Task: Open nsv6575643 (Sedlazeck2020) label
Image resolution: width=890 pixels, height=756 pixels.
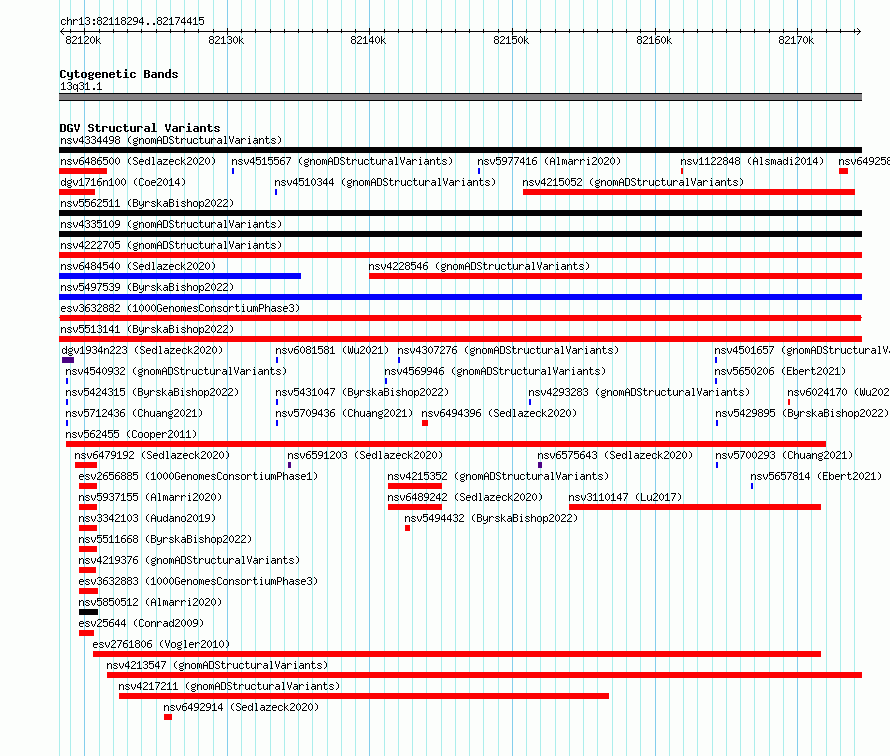Action: [615, 455]
